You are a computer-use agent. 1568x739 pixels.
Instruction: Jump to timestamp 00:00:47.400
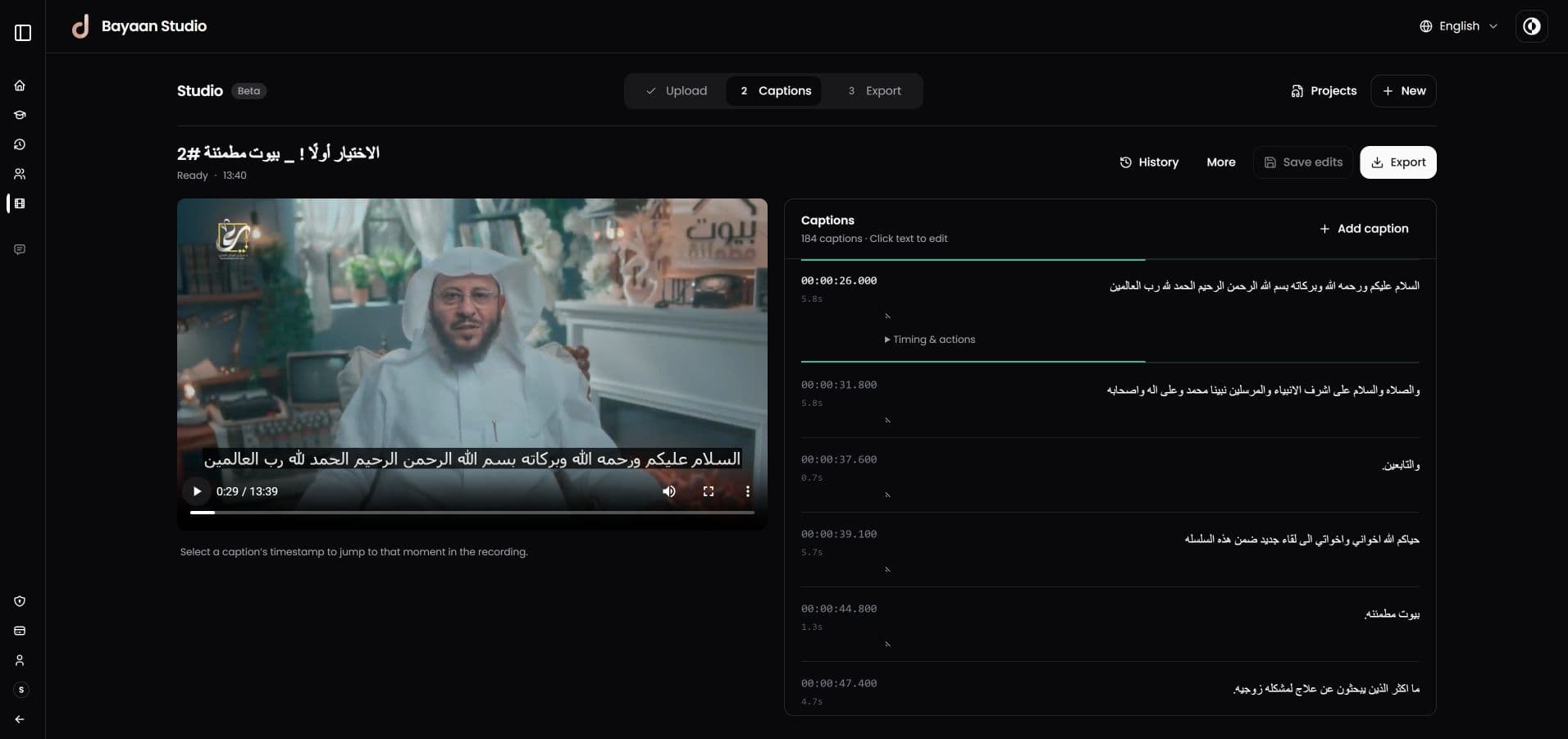839,683
